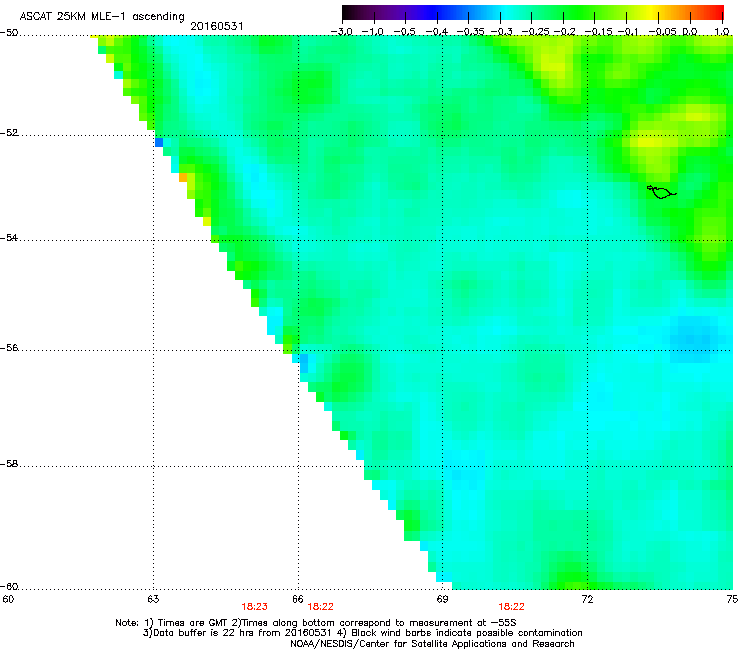Click the NOAA/NESDIS credit line
This screenshot has height=650, width=740.
tap(432, 644)
